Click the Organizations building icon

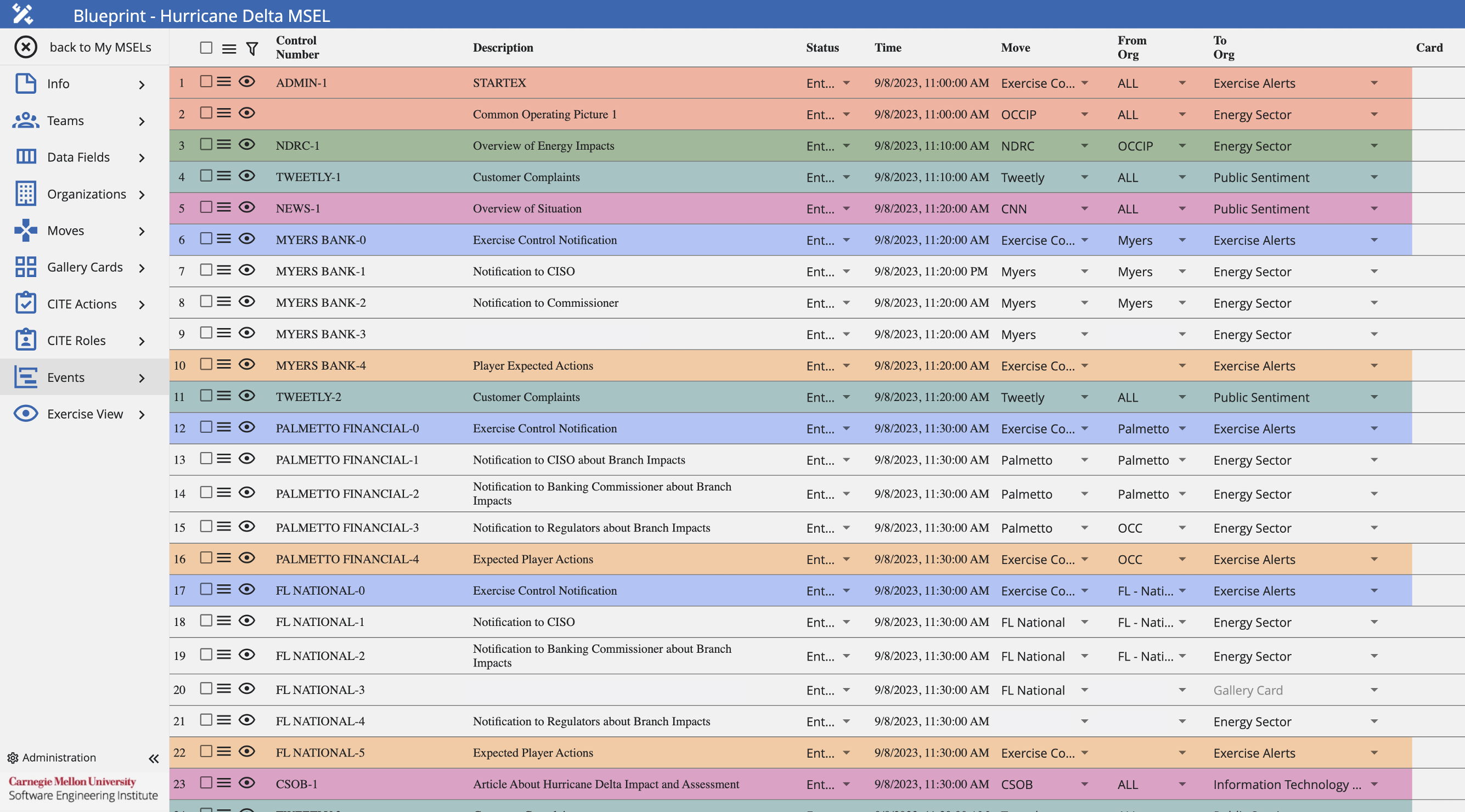pyautogui.click(x=26, y=193)
